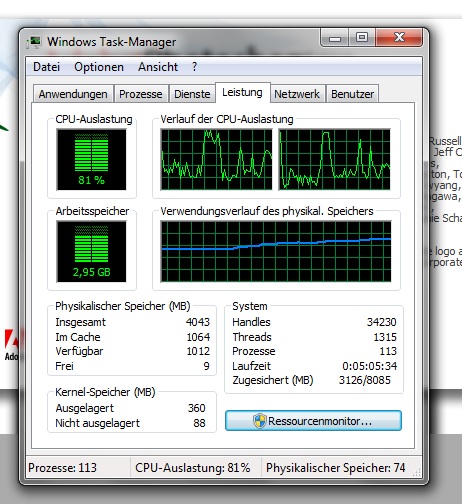Click the Windows Task-Manager title text
Image resolution: width=462 pixels, height=504 pixels.
tap(111, 42)
